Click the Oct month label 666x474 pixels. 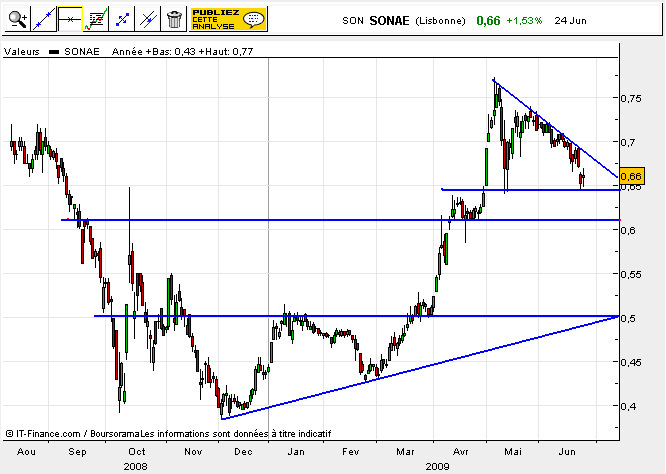[137, 451]
